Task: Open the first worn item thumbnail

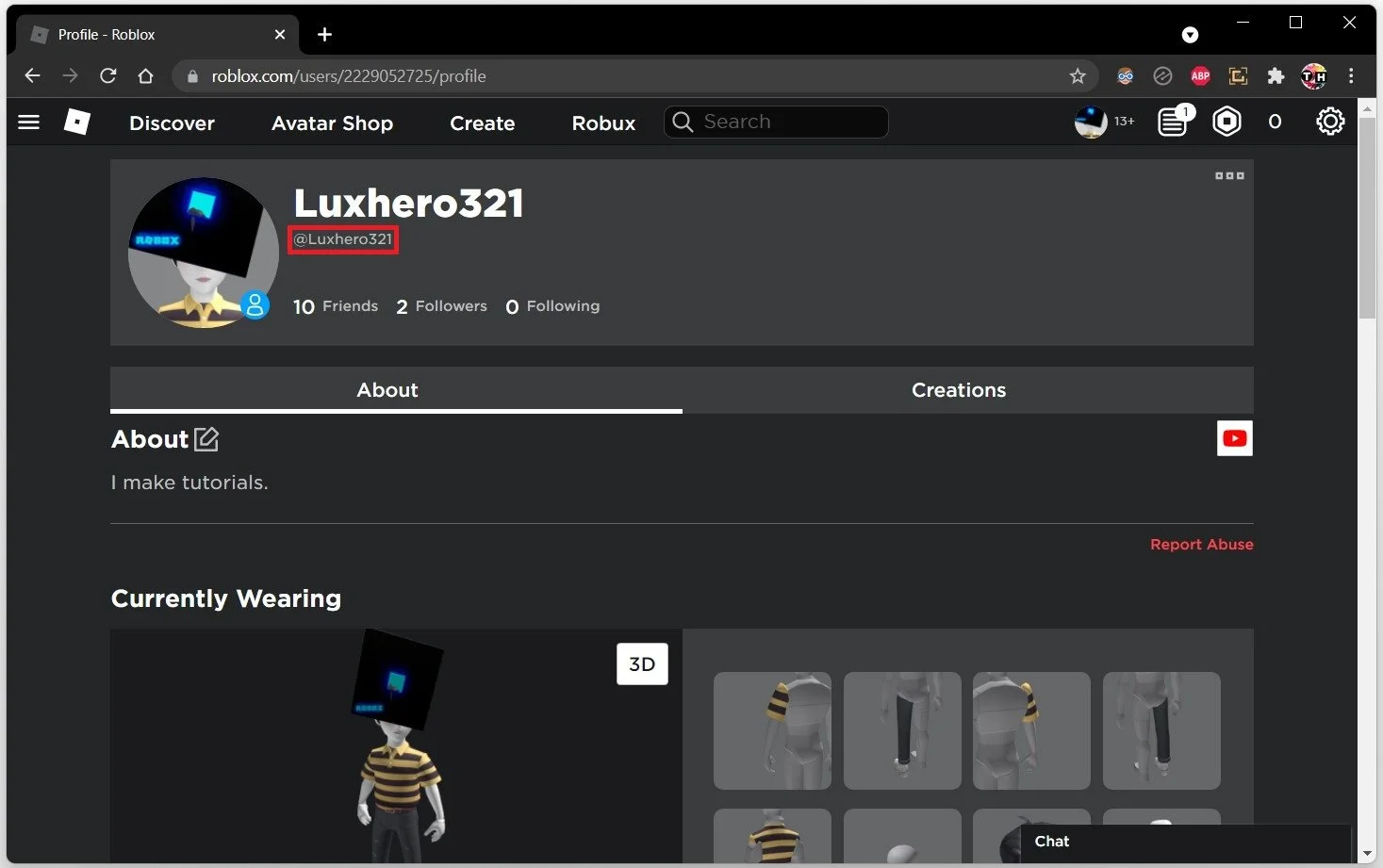Action: (772, 730)
